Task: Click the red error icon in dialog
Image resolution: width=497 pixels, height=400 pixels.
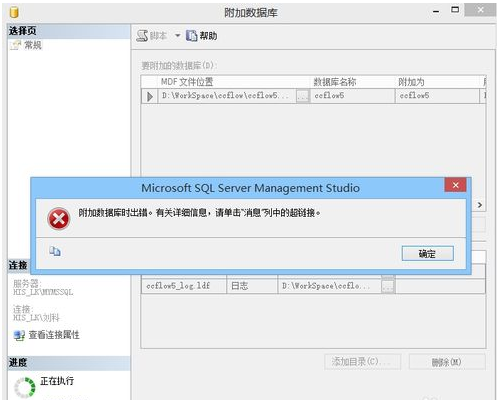Action: tap(59, 219)
